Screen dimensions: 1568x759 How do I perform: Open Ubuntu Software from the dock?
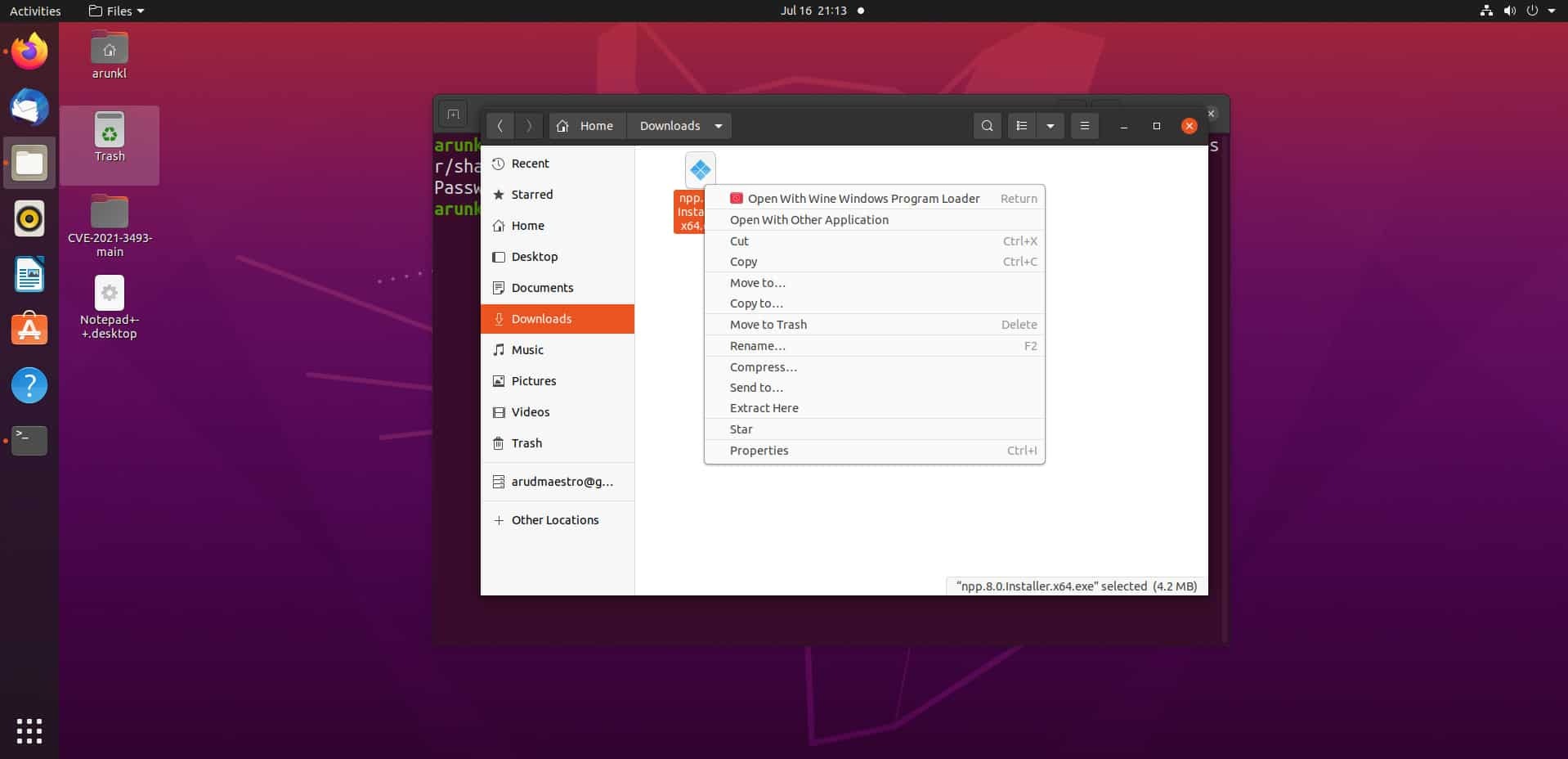(29, 330)
